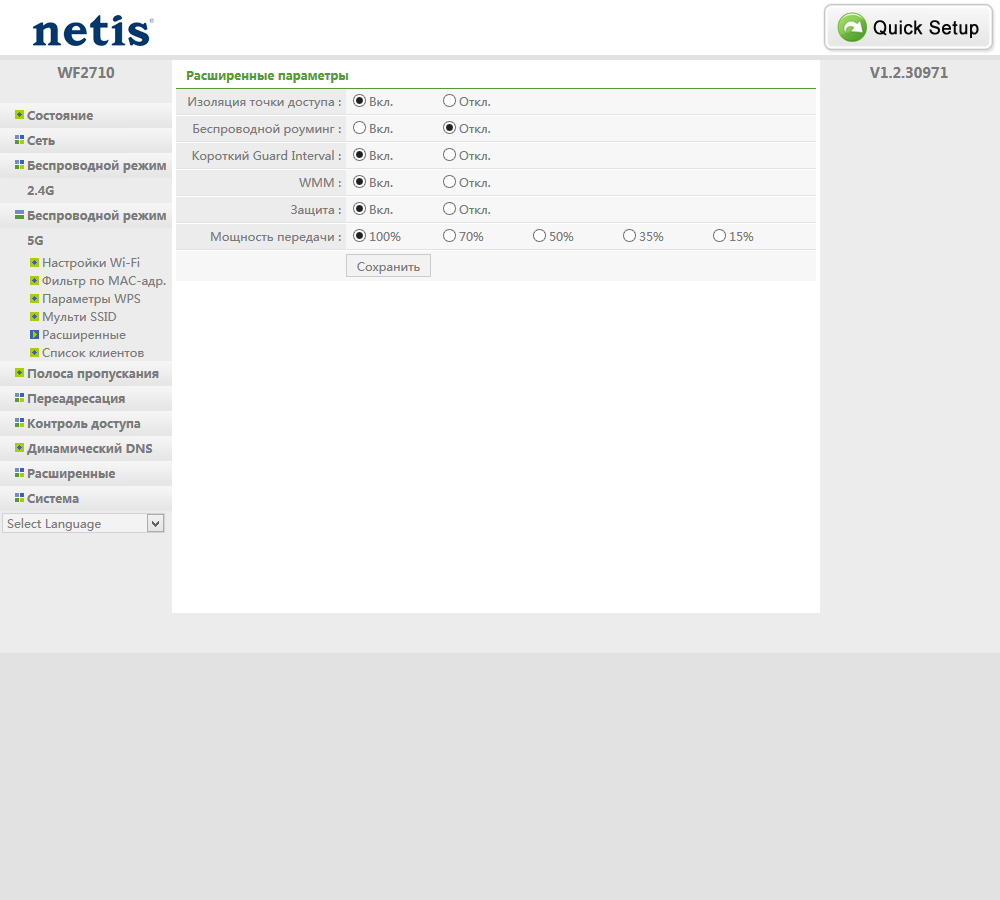Screen dimensions: 1000x900
Task: Click the Мощность передачи label
Action: (276, 237)
